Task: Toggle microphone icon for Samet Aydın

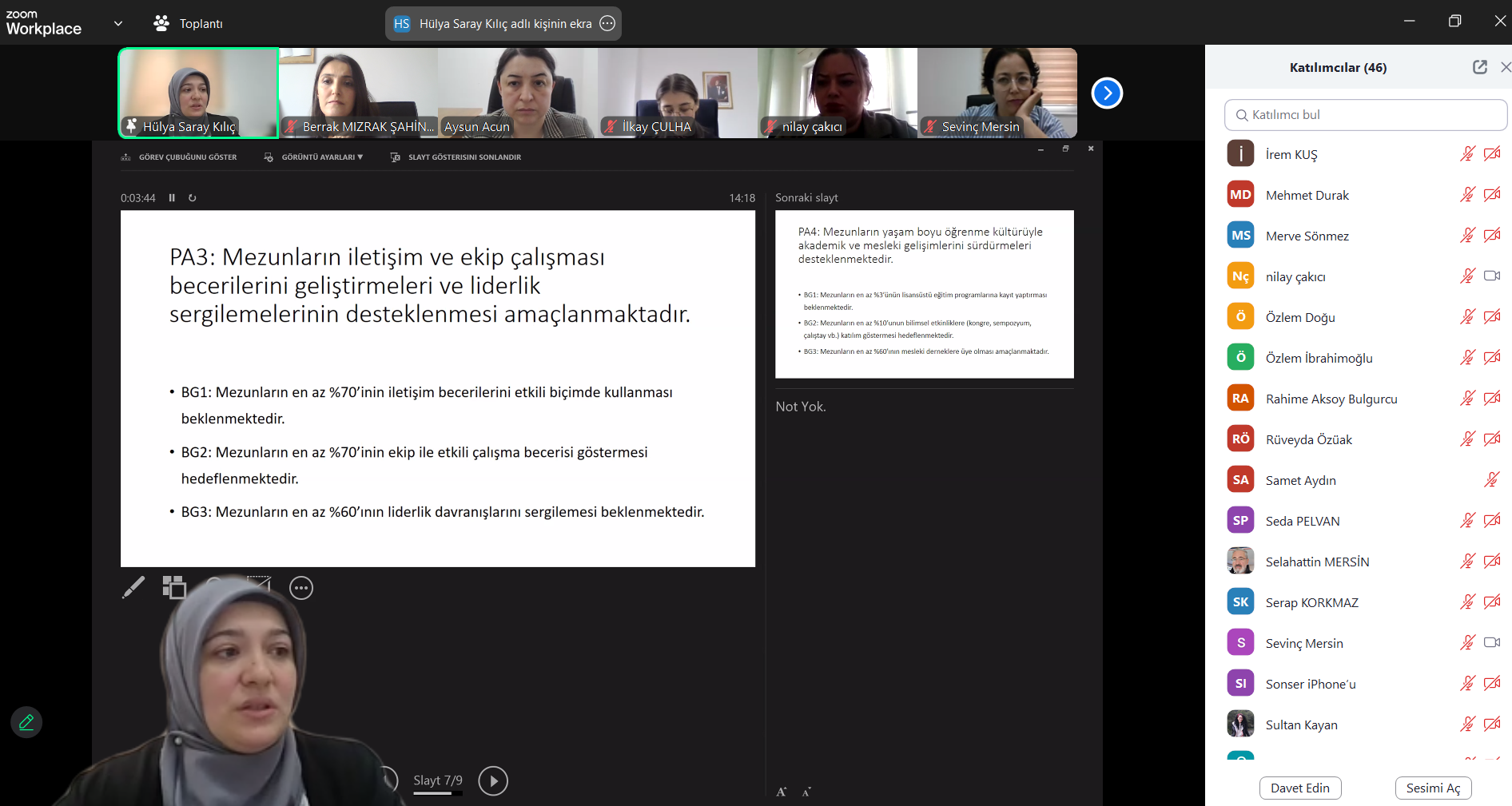Action: coord(1491,480)
